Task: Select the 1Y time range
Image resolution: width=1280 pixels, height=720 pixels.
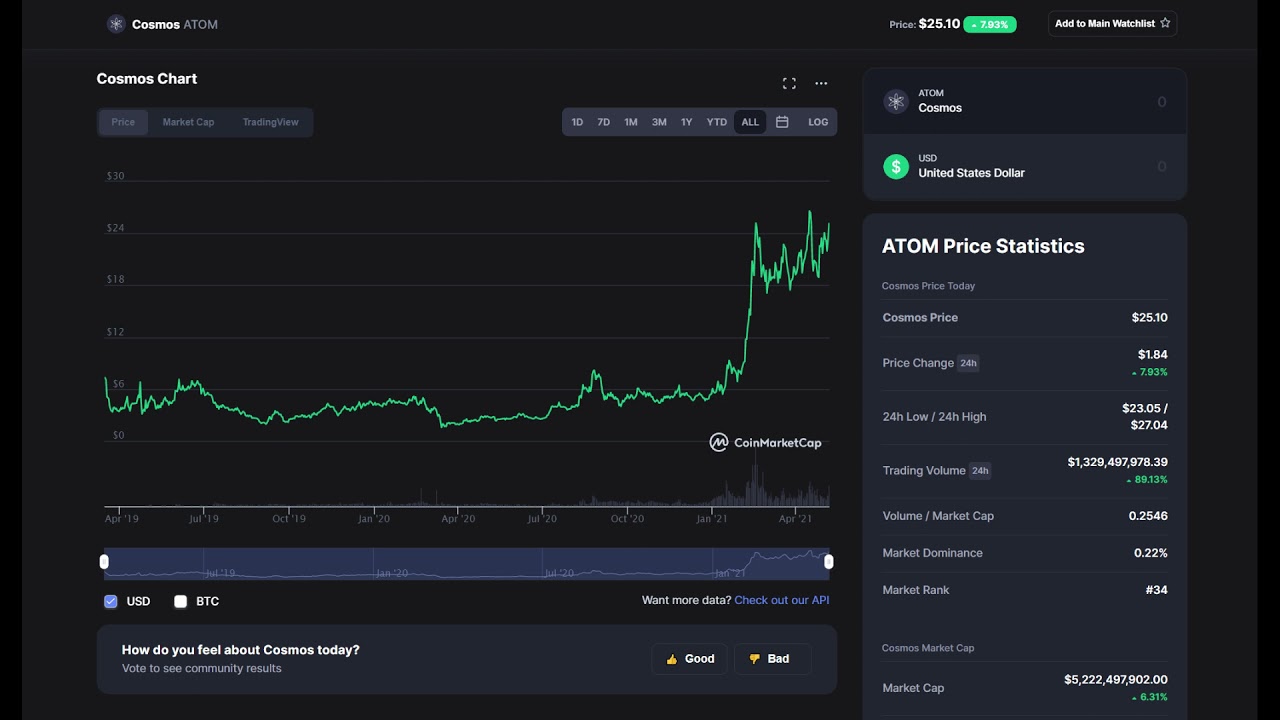Action: tap(686, 122)
